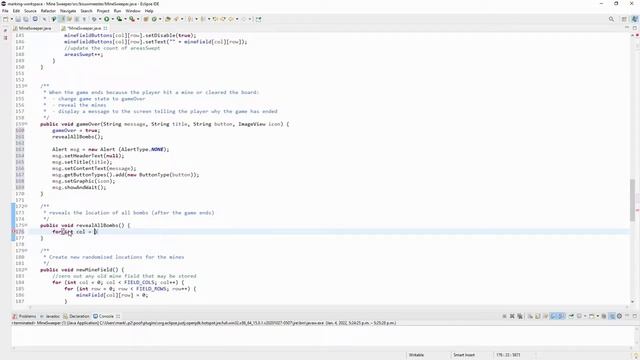This screenshot has width=640, height=360.
Task: Open the New Java Class dropdown arrow
Action: pos(160,19)
